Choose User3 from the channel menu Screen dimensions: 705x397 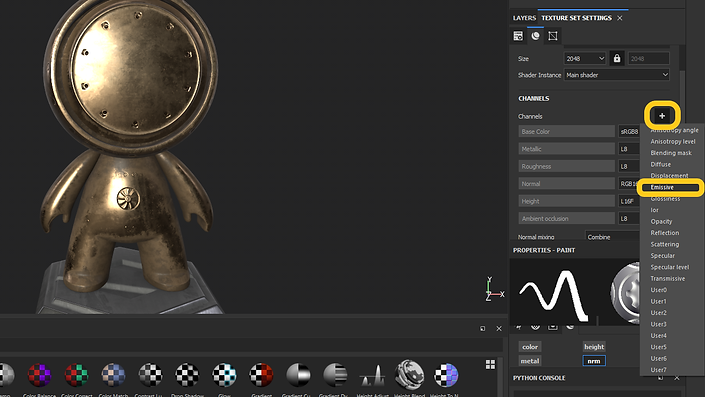click(x=659, y=324)
